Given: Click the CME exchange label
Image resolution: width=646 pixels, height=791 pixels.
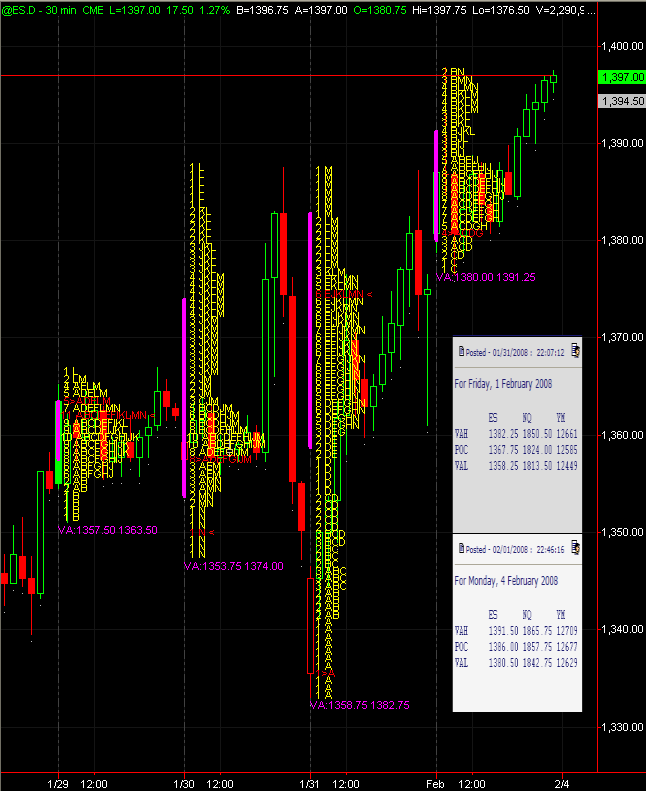Looking at the screenshot, I should 93,10.
